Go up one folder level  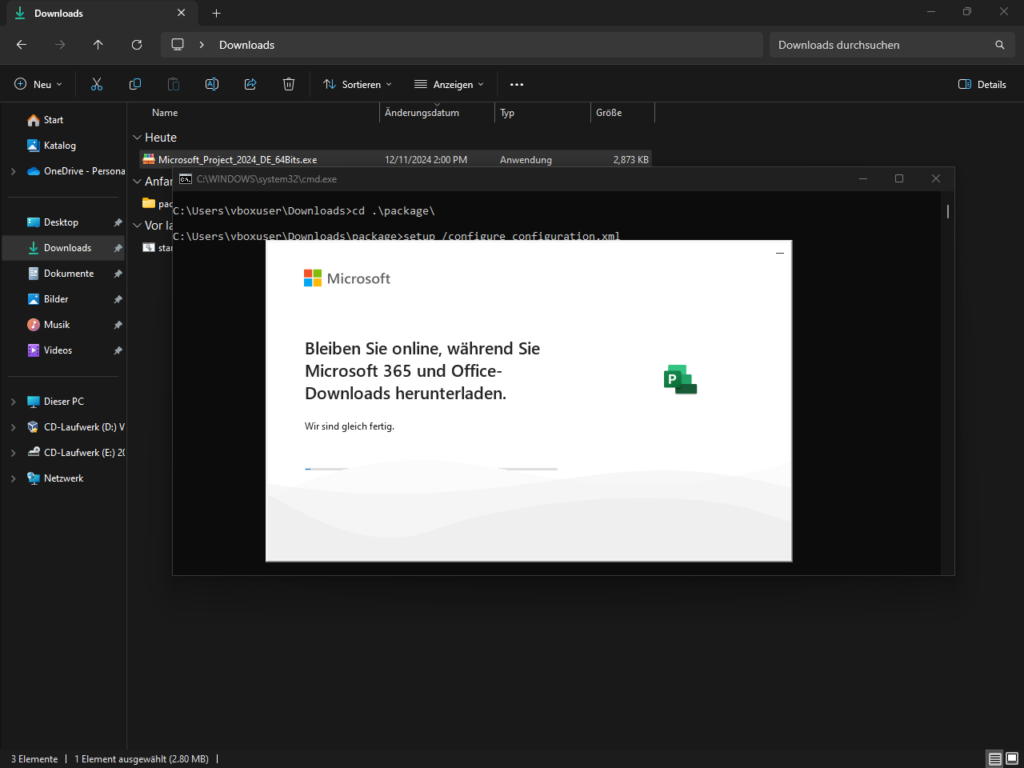pyautogui.click(x=98, y=45)
